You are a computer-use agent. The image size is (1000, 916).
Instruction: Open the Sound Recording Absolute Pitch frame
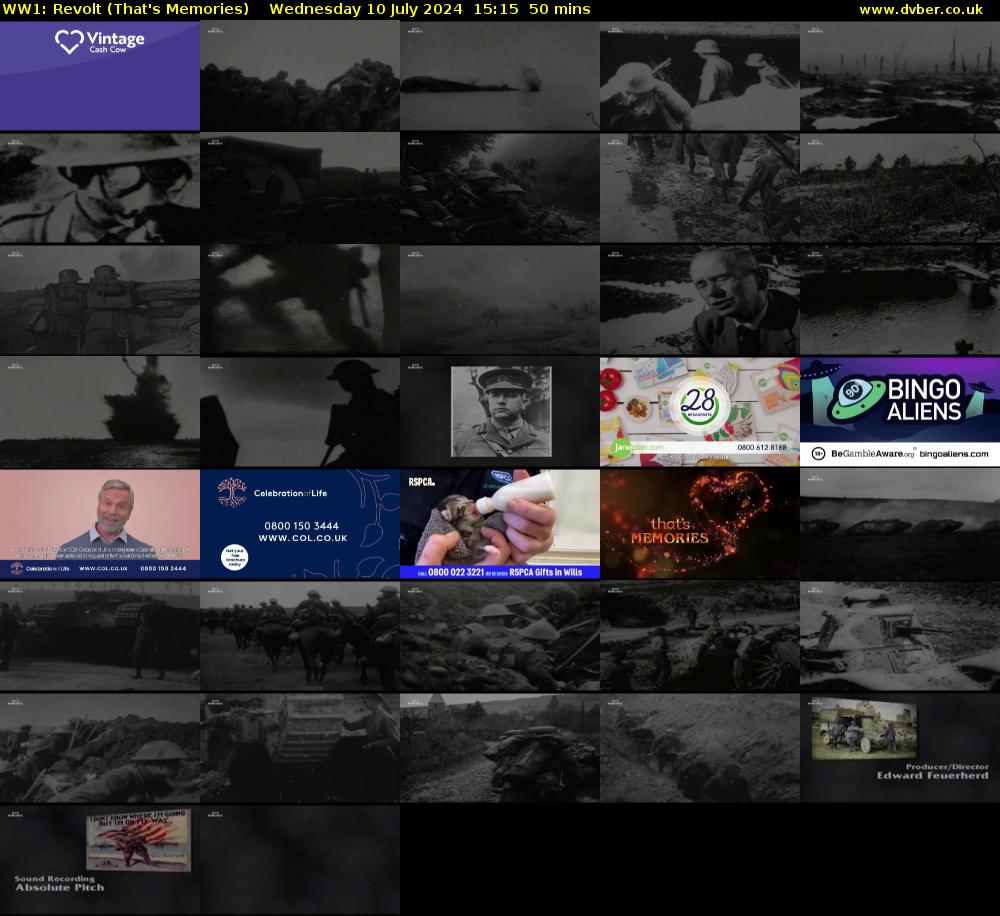[100, 860]
